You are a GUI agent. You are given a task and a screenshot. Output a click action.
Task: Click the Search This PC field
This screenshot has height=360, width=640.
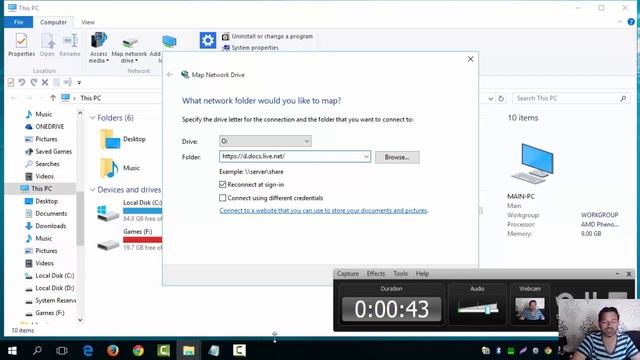click(571, 98)
